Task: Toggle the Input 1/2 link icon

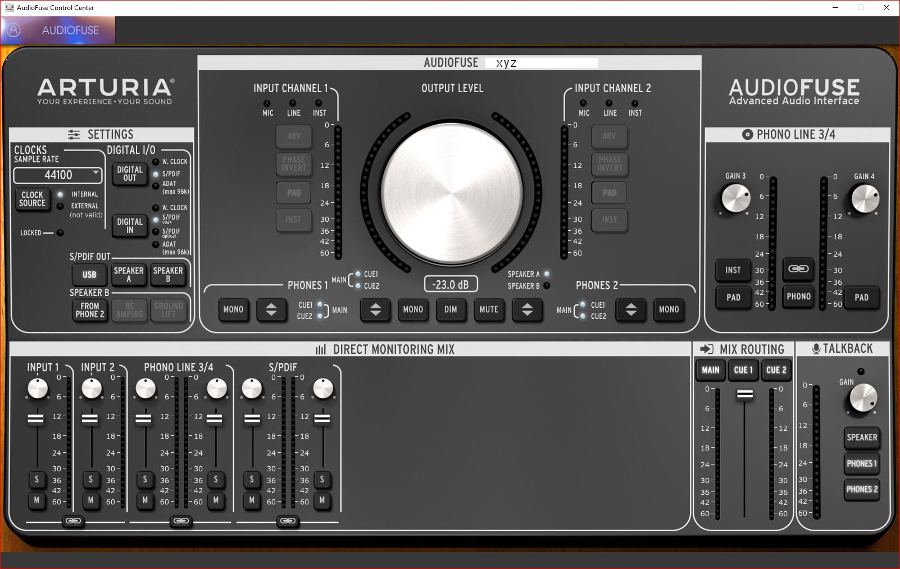Action: click(x=73, y=521)
